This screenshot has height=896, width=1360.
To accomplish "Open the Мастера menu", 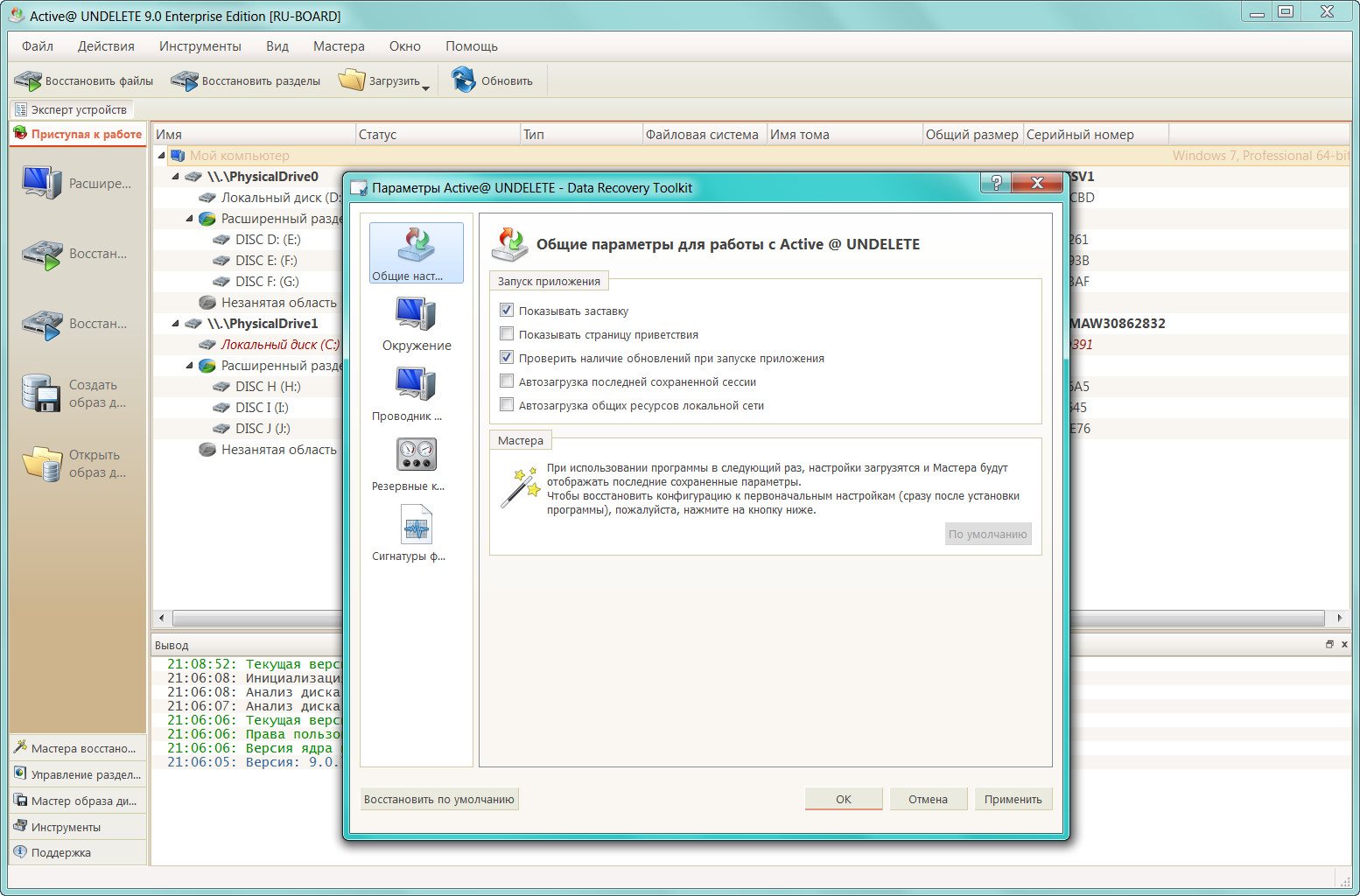I will pyautogui.click(x=339, y=45).
